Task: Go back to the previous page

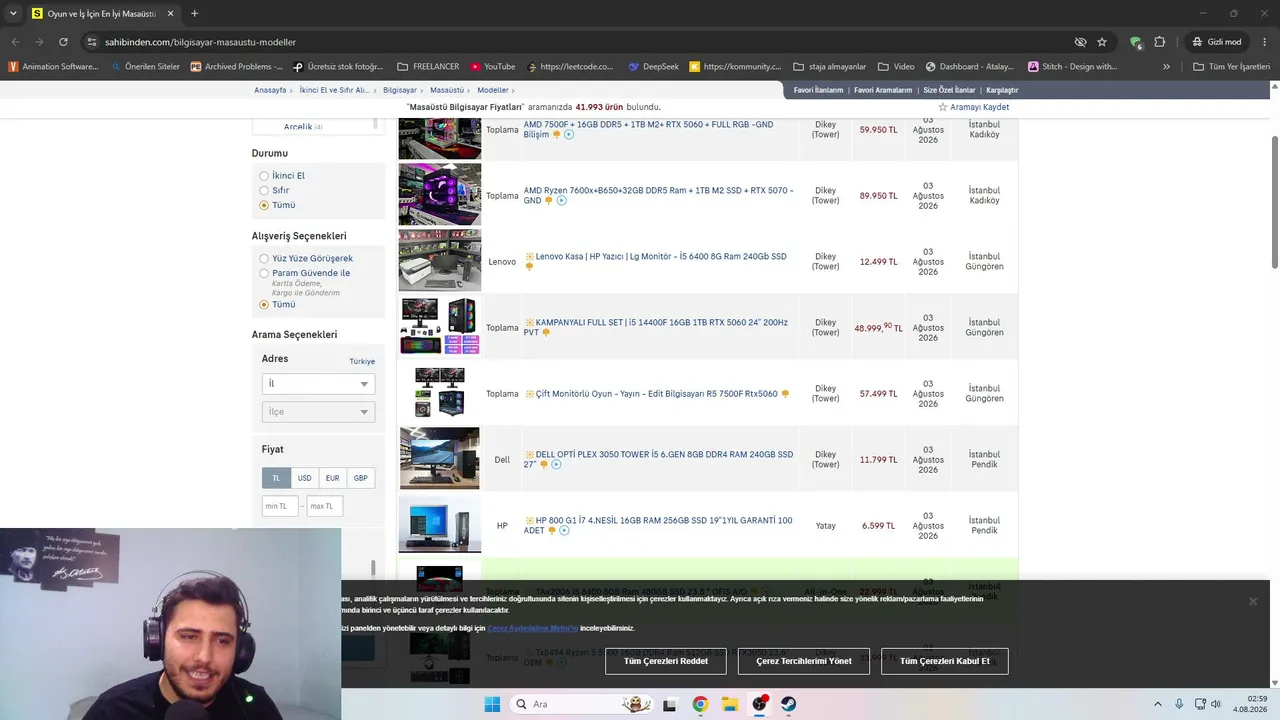Action: point(15,42)
